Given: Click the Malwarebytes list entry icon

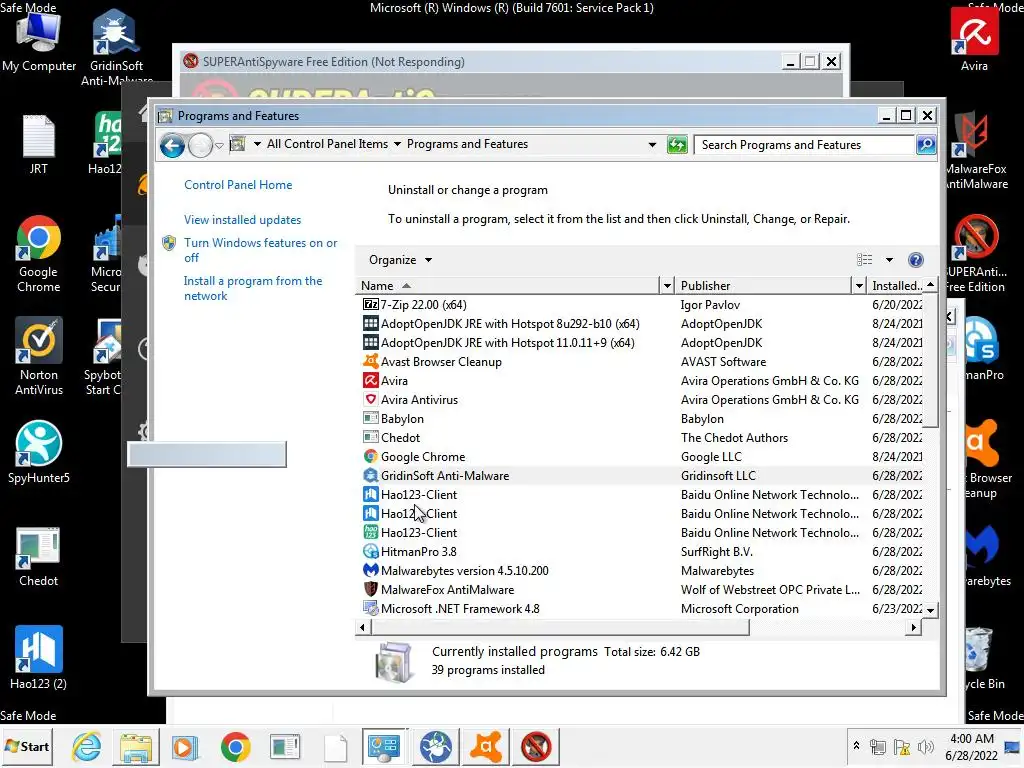Looking at the screenshot, I should [x=370, y=570].
